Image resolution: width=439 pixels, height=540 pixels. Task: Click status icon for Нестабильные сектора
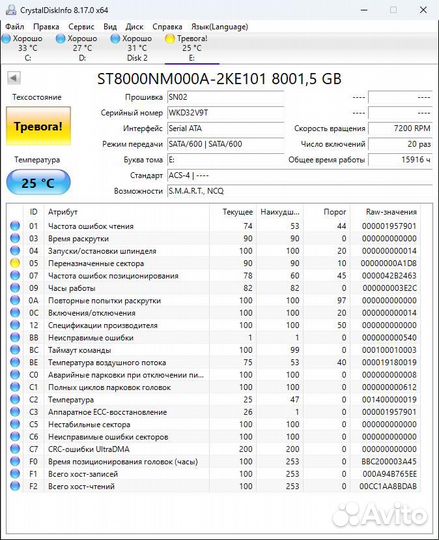(15, 424)
